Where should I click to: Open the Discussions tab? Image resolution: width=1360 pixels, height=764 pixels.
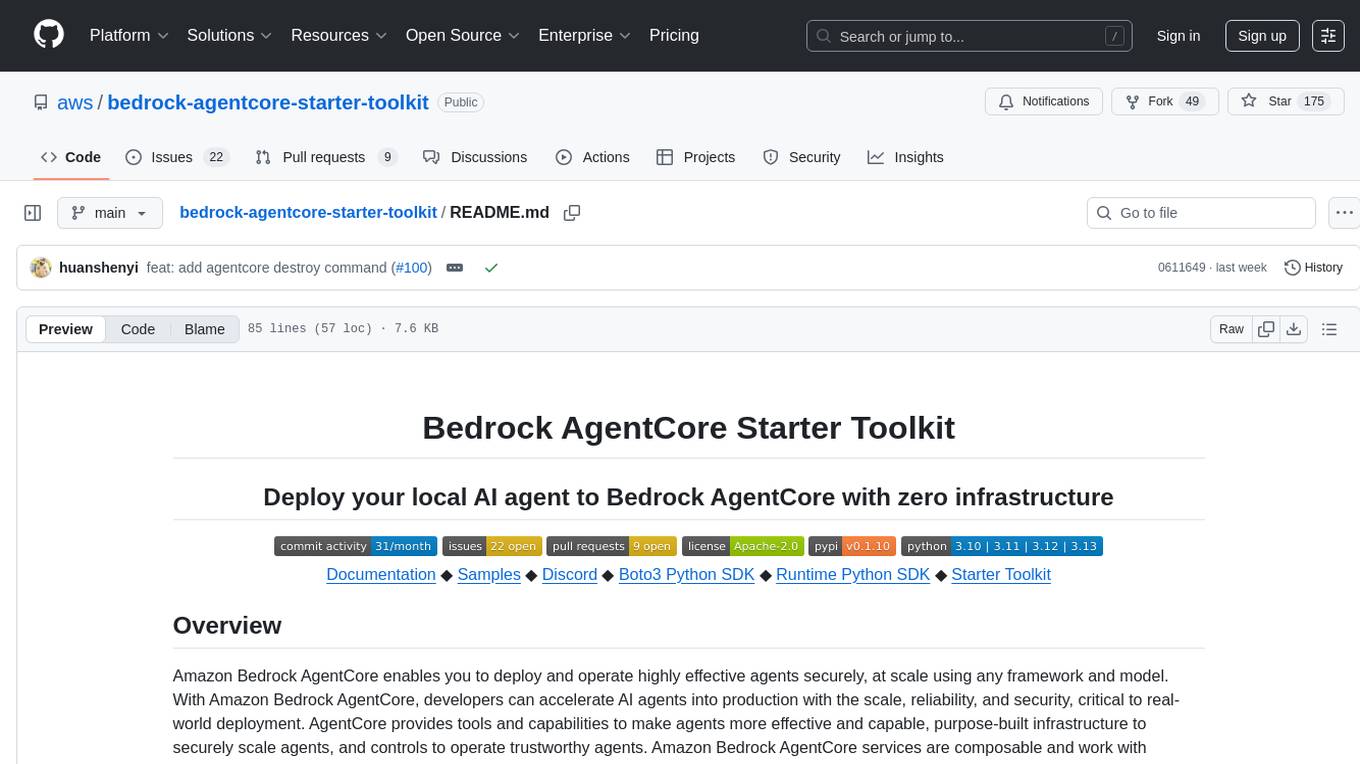coord(475,157)
